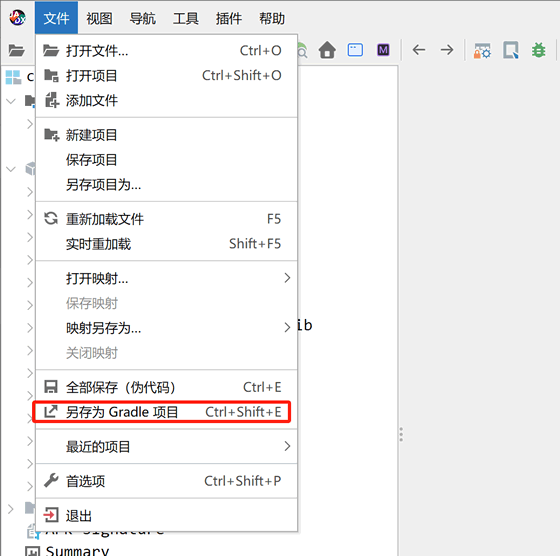Screen dimensions: 560x556
Task: Open 首选项 preferences entry
Action: (166, 481)
